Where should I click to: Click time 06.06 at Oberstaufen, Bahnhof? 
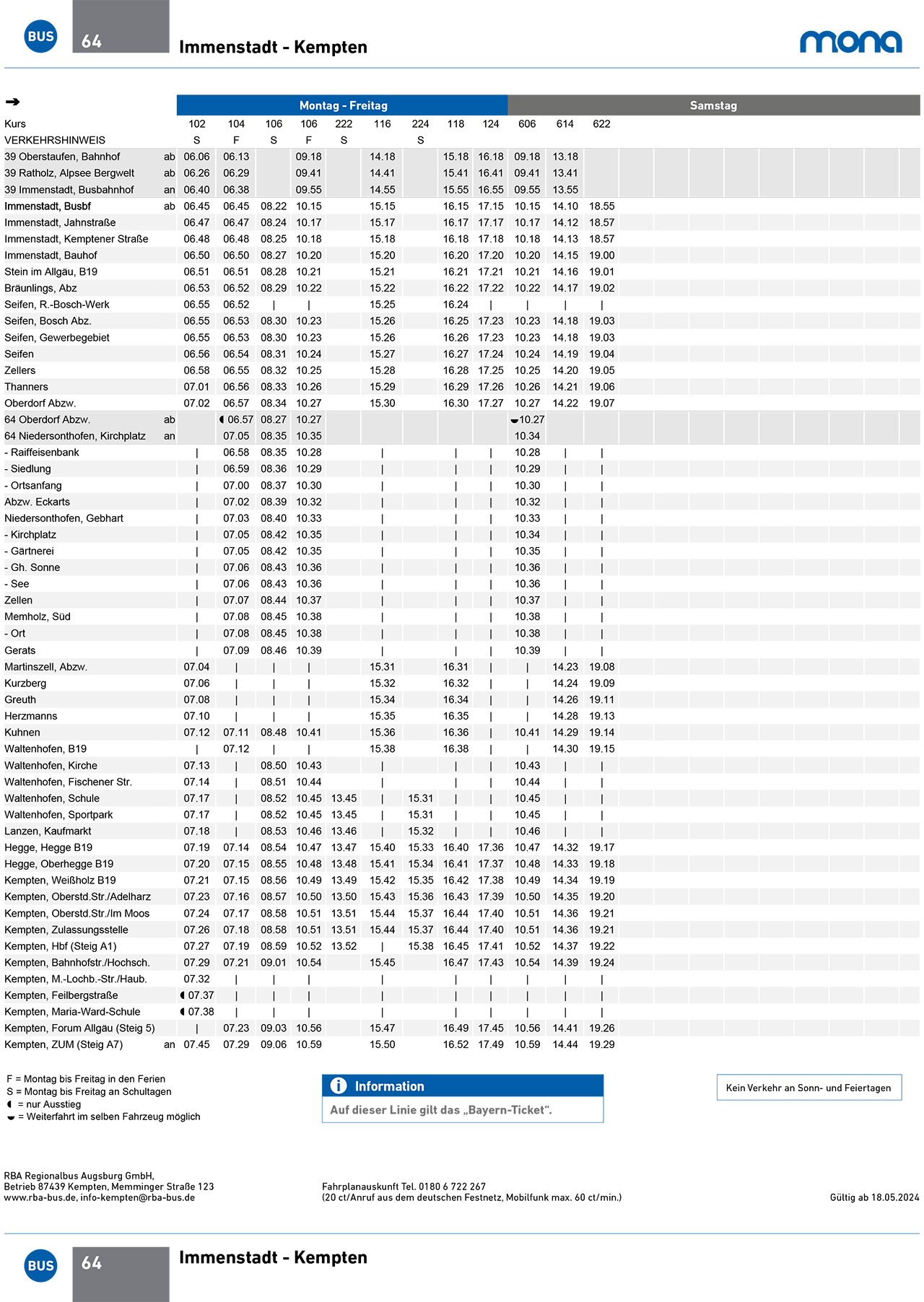click(x=196, y=157)
